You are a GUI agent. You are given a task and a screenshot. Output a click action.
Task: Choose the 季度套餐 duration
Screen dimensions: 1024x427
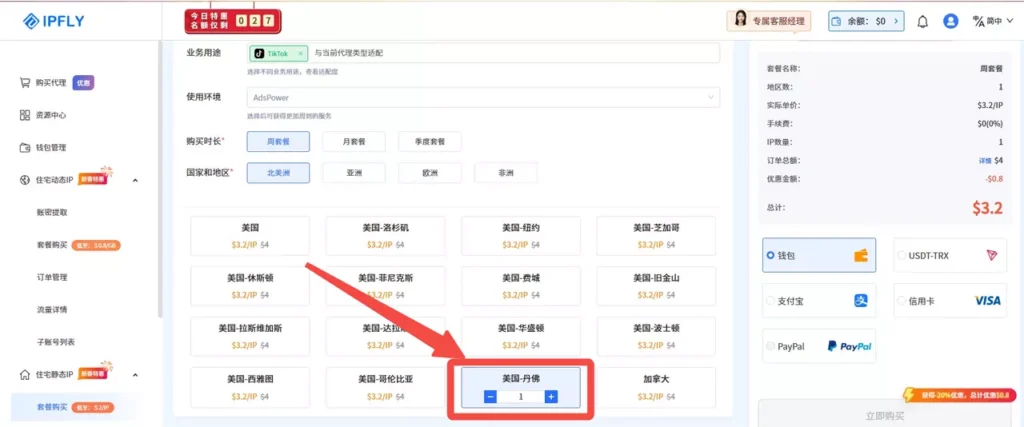(x=430, y=142)
